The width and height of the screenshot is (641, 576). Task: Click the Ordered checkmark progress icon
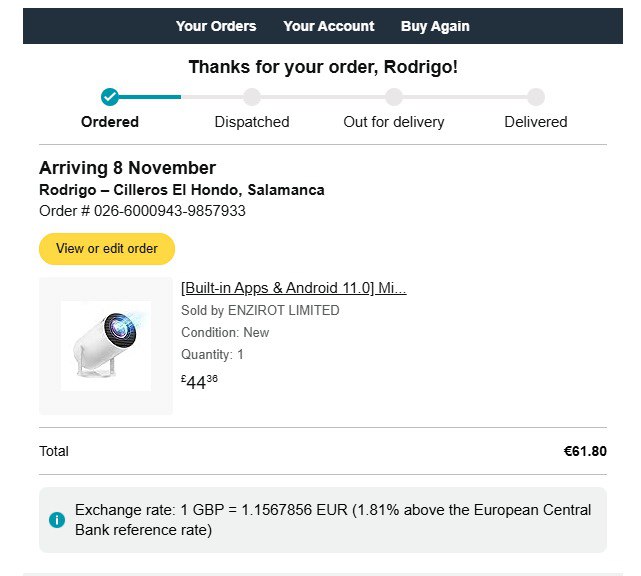tap(110, 97)
